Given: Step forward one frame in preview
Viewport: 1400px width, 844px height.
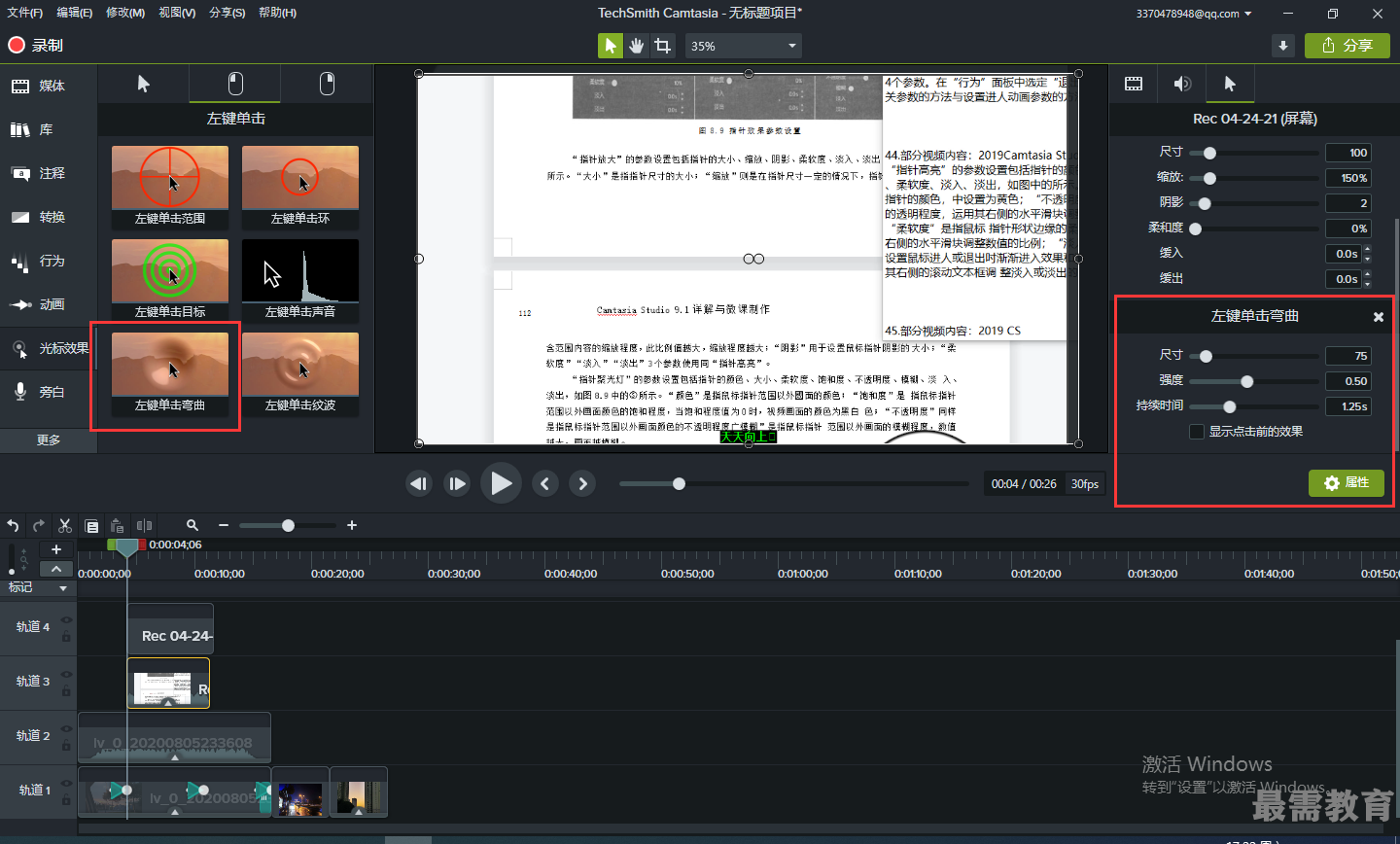Looking at the screenshot, I should pyautogui.click(x=457, y=483).
